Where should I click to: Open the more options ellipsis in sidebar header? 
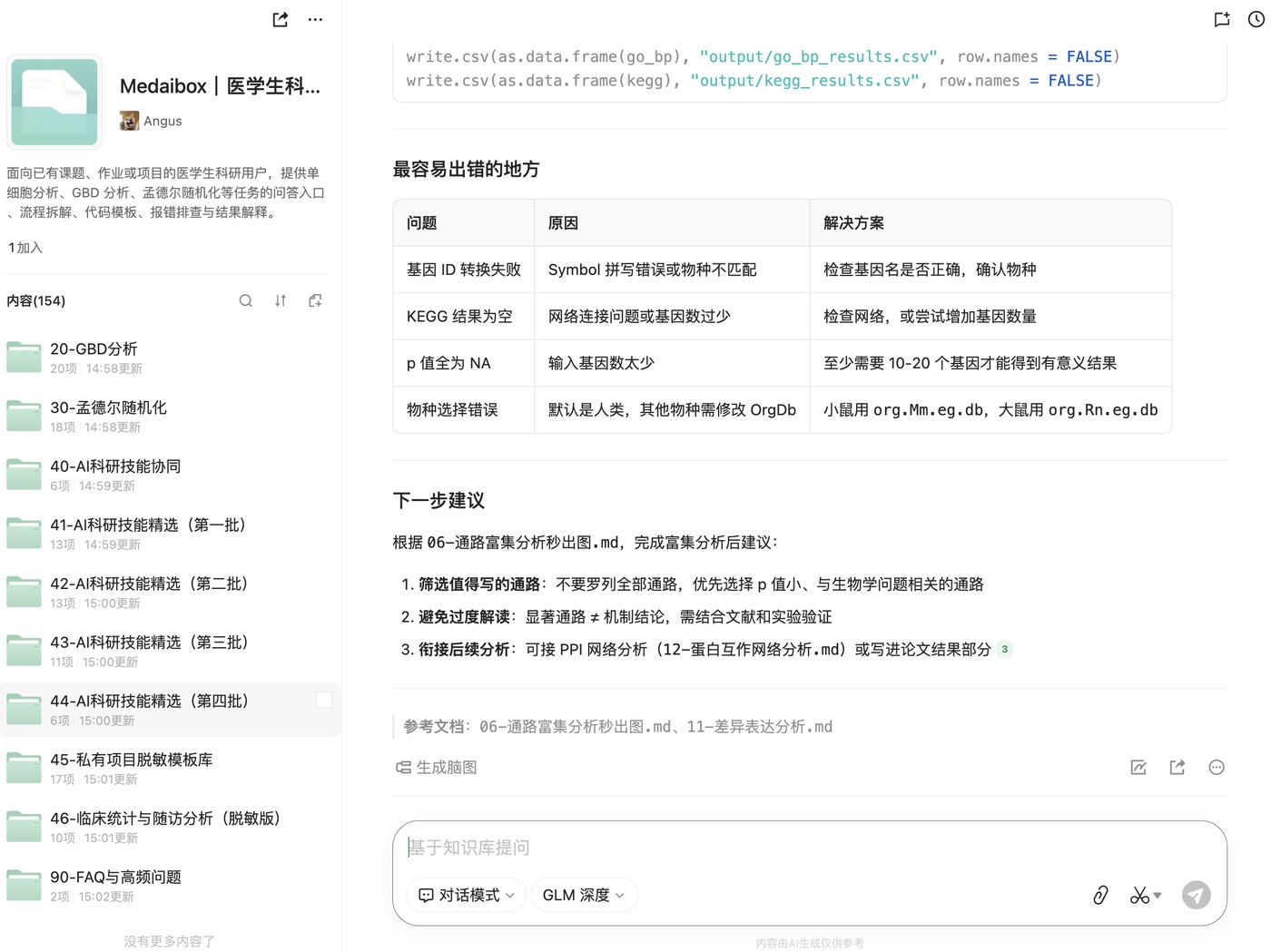point(315,19)
